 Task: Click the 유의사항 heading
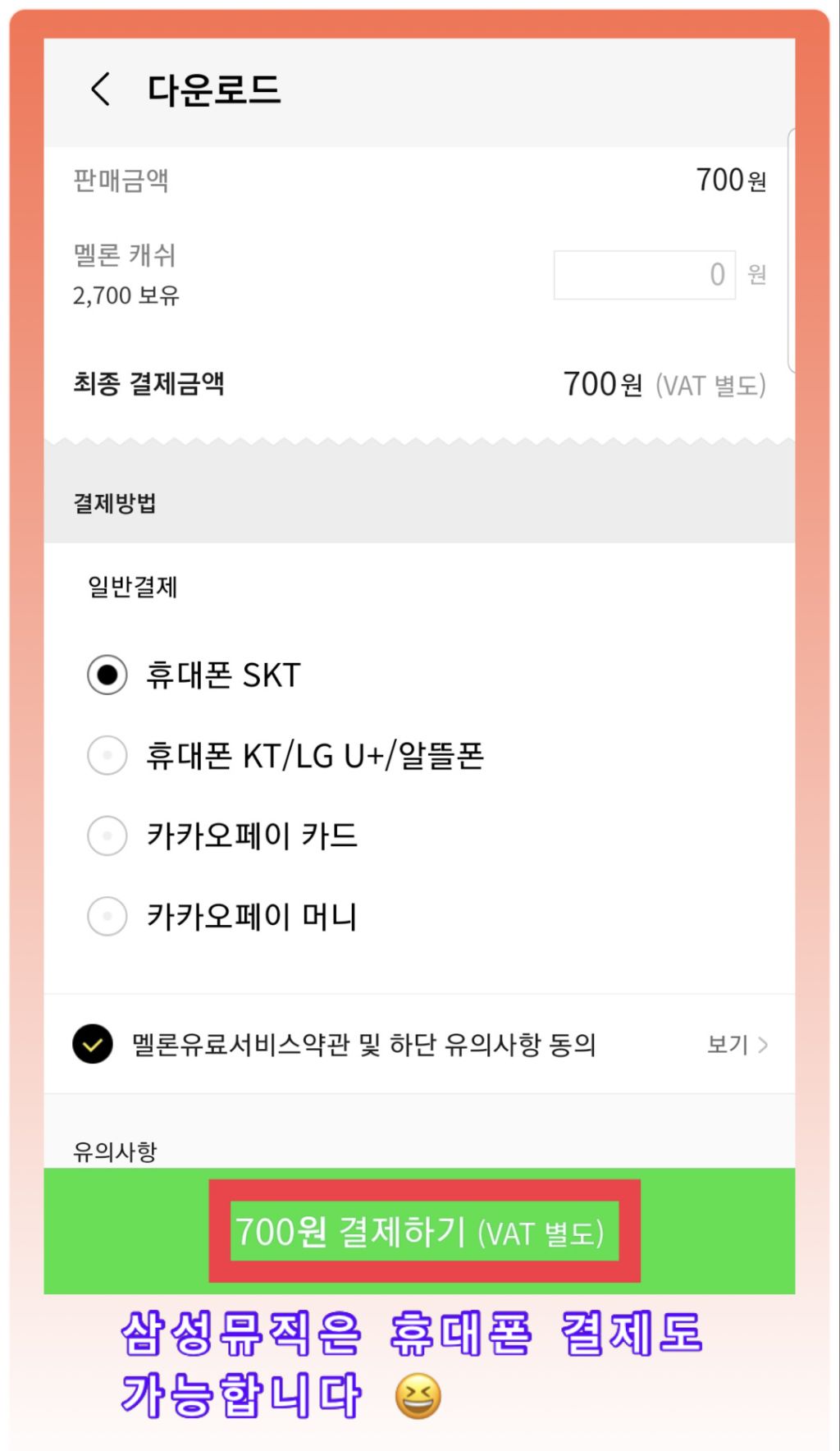(x=115, y=1151)
